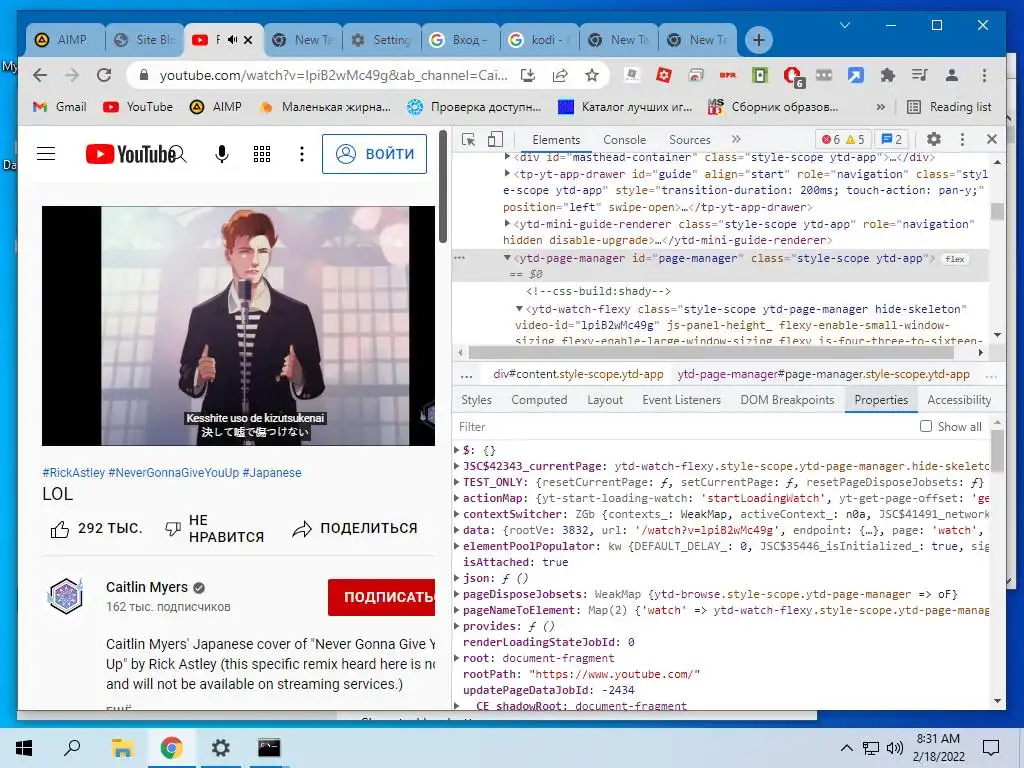Reload the page

(104, 75)
